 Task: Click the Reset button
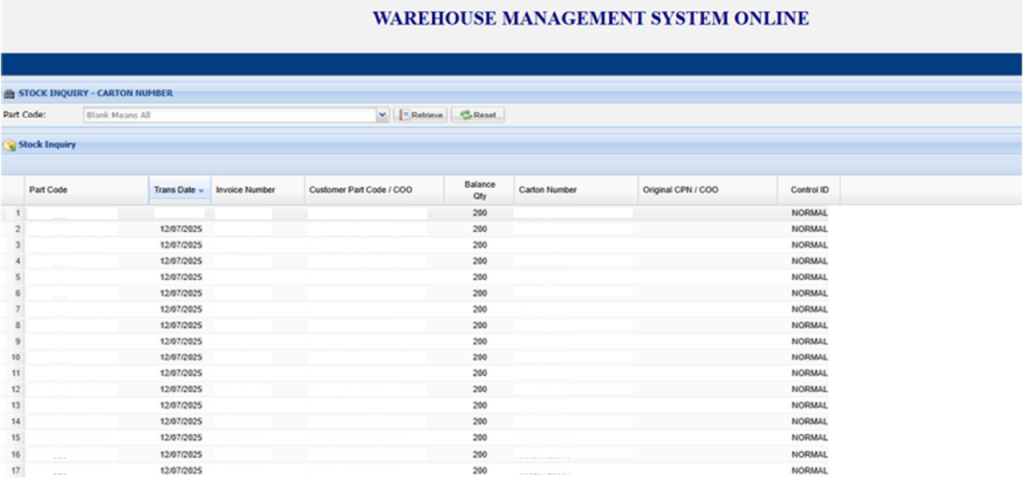coord(478,115)
